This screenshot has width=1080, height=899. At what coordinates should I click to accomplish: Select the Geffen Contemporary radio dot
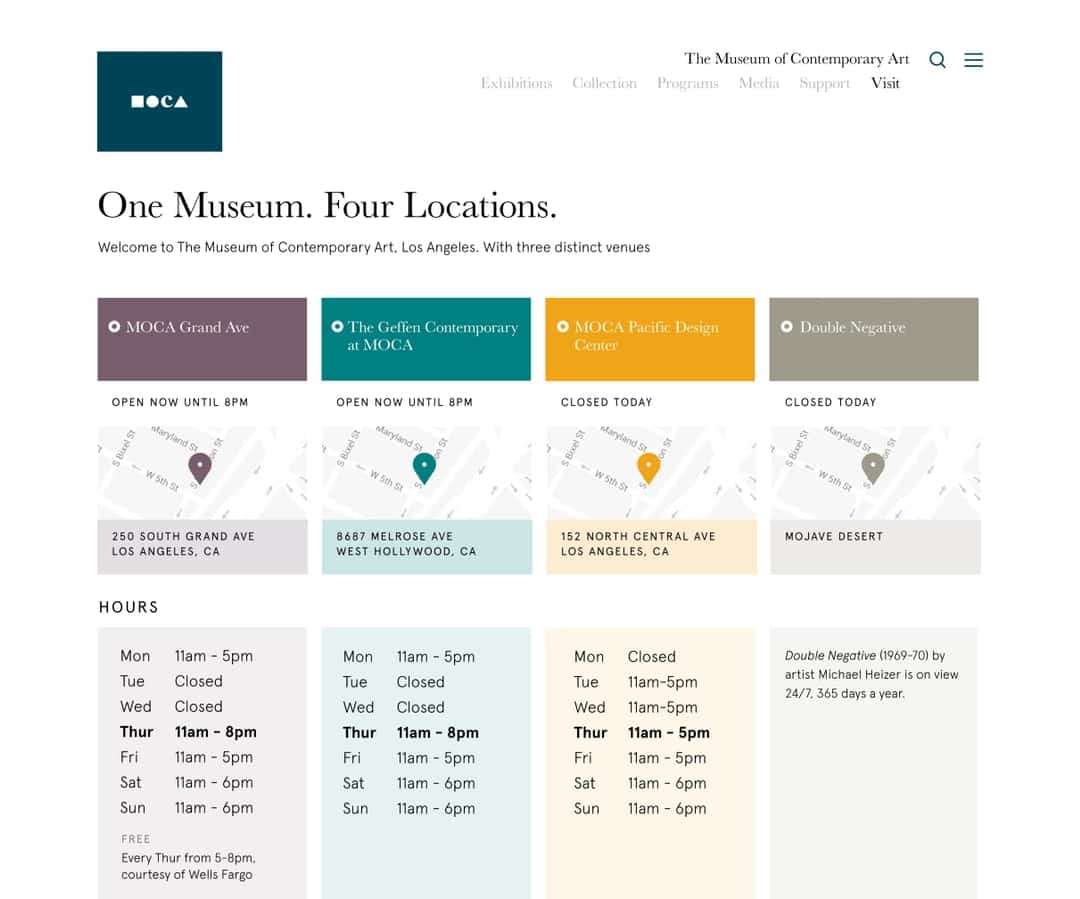tap(337, 327)
